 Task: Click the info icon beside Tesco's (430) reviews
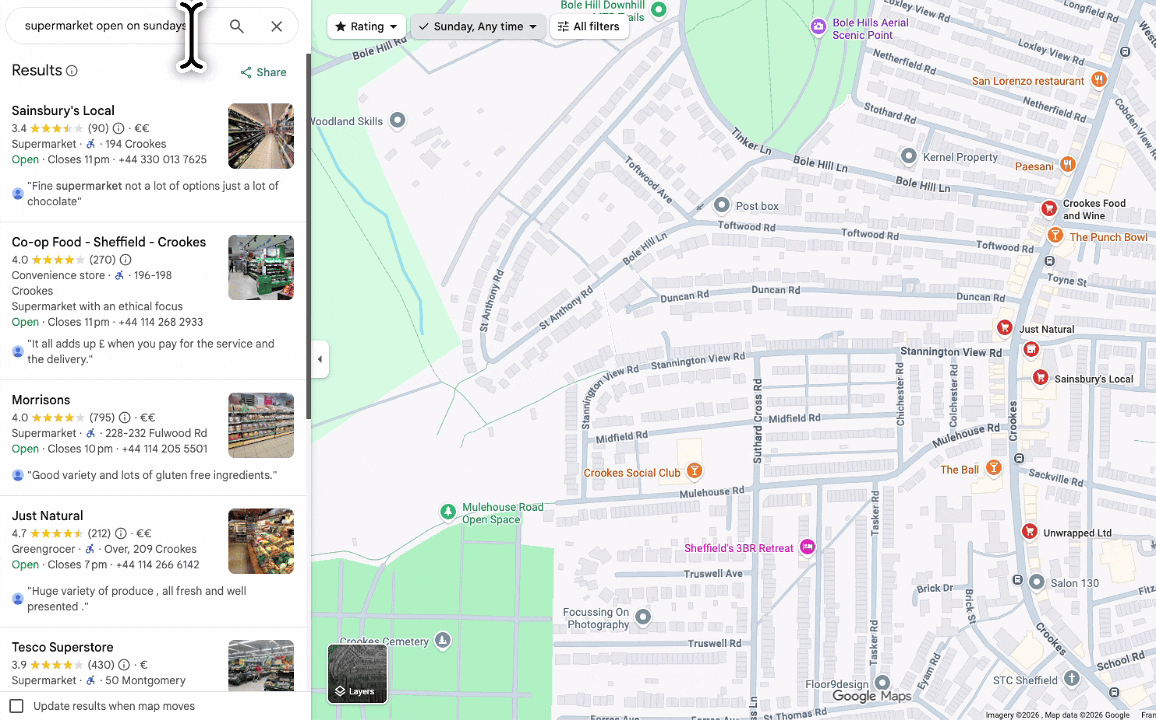(x=124, y=665)
